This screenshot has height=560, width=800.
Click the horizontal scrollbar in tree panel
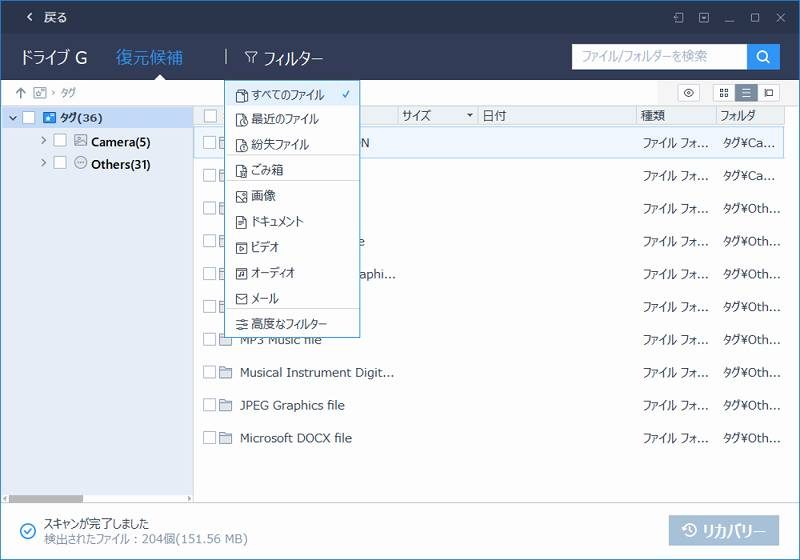tap(45, 498)
